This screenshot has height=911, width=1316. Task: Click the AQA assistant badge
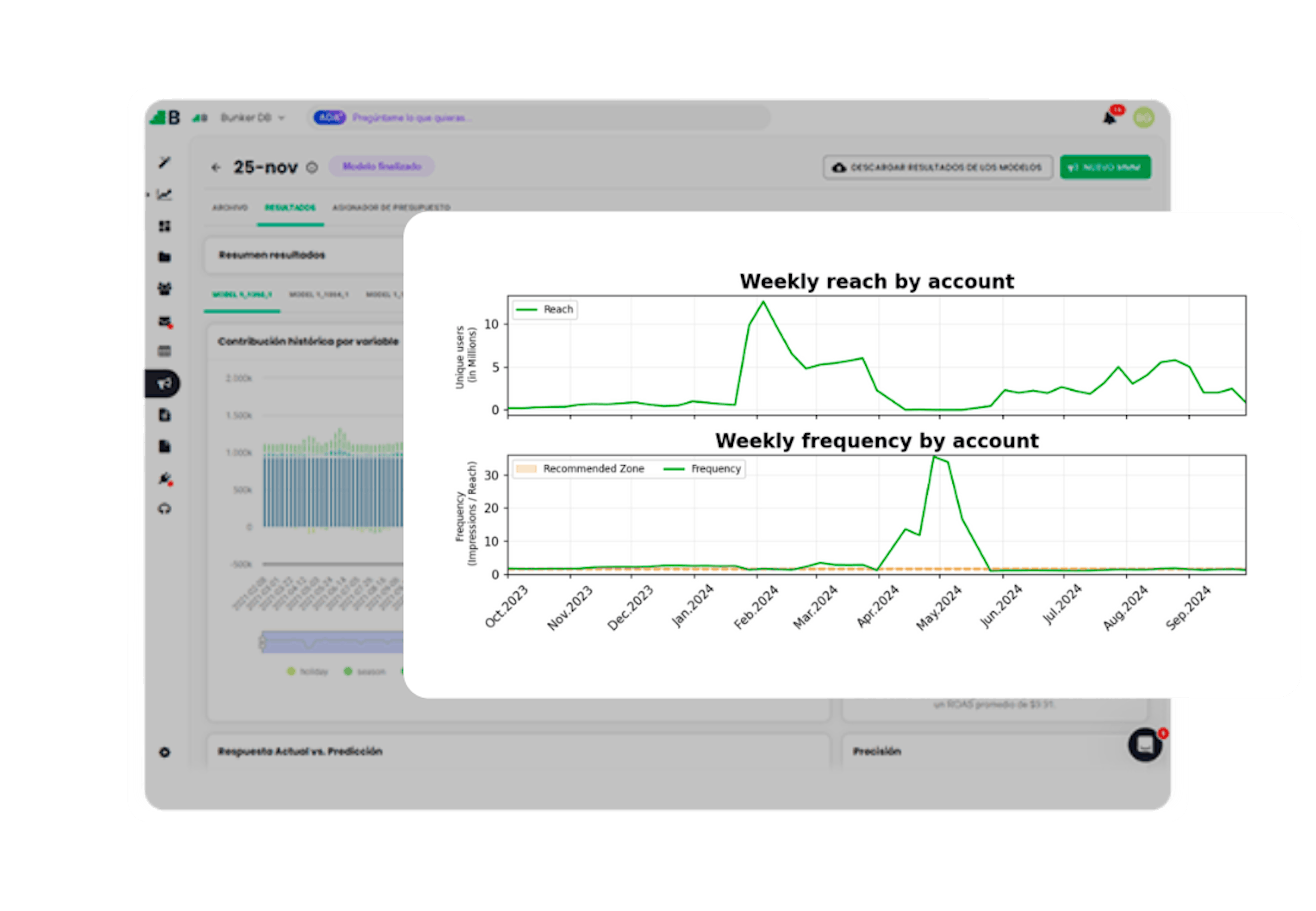click(329, 118)
